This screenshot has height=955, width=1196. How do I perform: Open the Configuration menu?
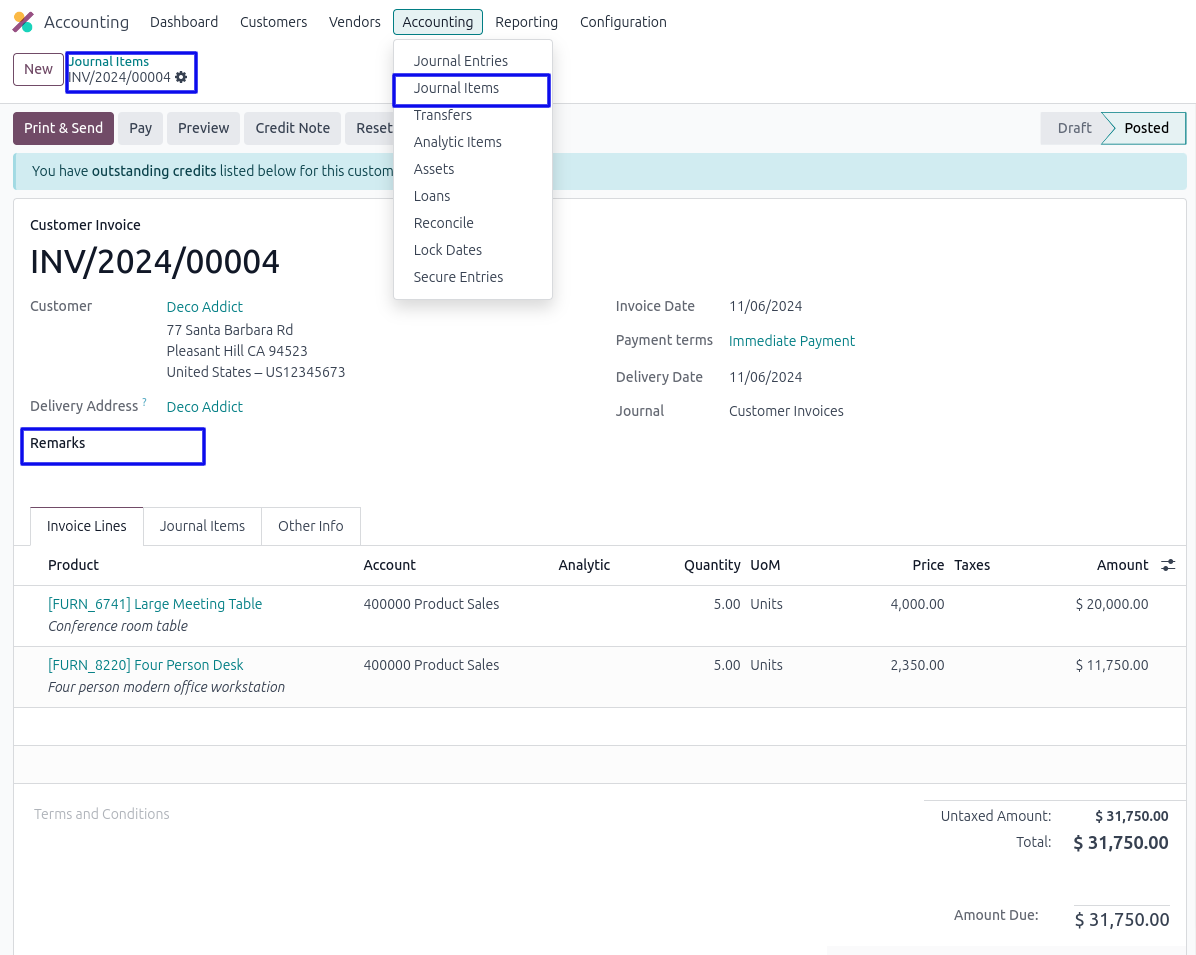[622, 22]
